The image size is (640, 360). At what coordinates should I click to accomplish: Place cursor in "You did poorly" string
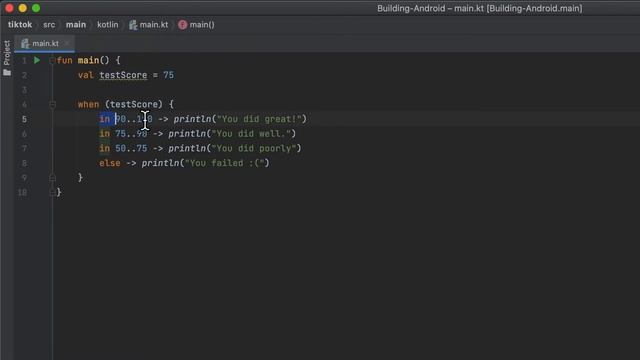pyautogui.click(x=253, y=149)
